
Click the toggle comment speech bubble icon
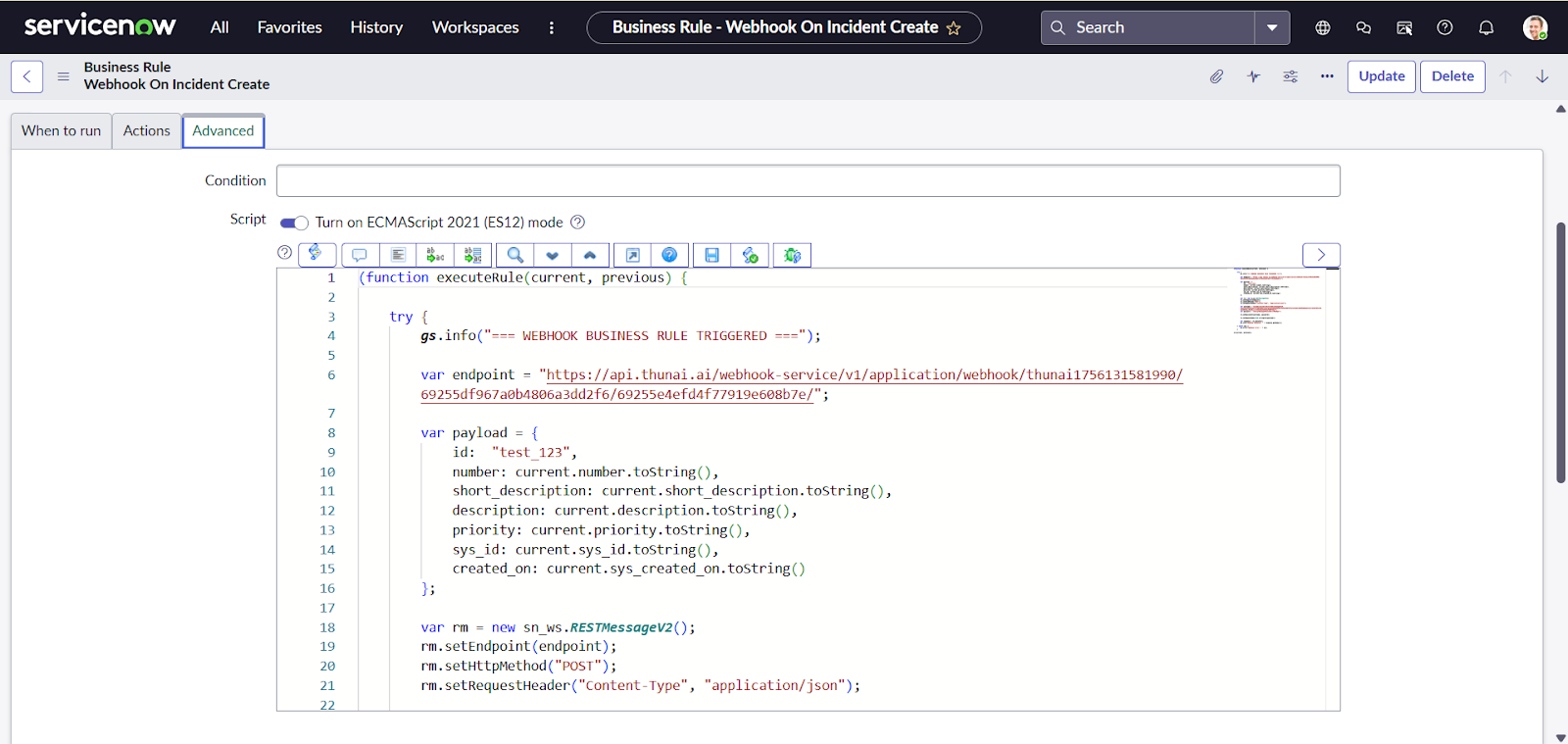360,256
